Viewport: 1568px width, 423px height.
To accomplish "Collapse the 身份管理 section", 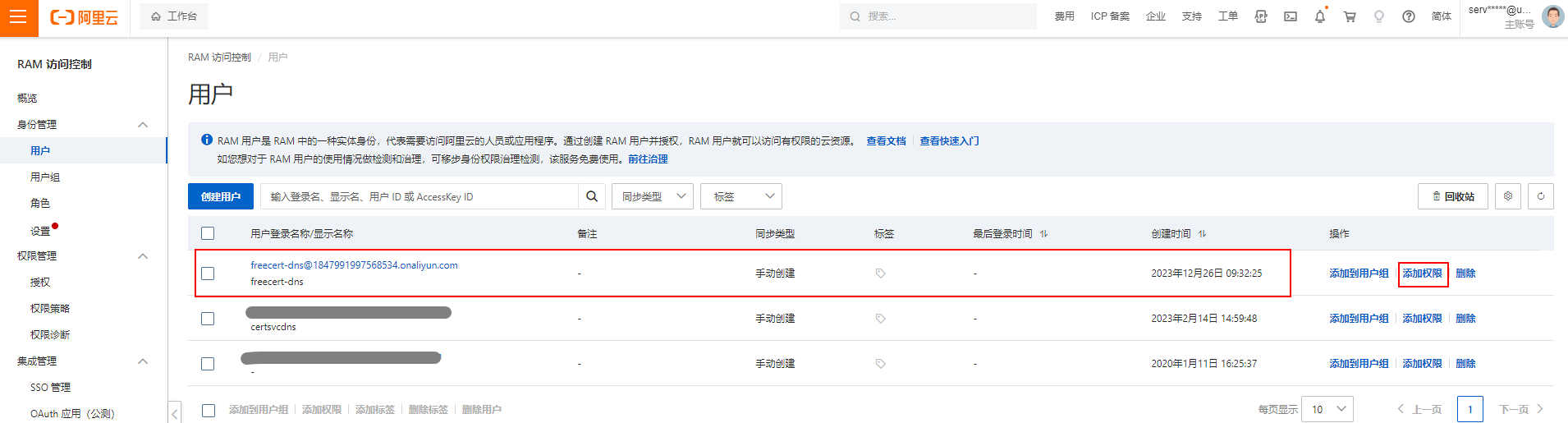I will coord(143,125).
